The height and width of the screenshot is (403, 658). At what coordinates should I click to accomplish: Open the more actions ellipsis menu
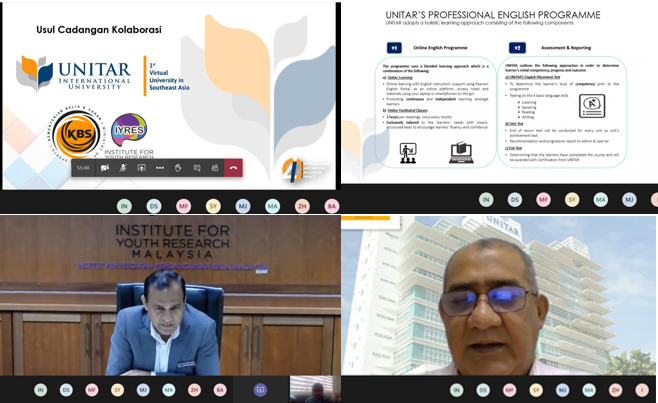pyautogui.click(x=159, y=168)
